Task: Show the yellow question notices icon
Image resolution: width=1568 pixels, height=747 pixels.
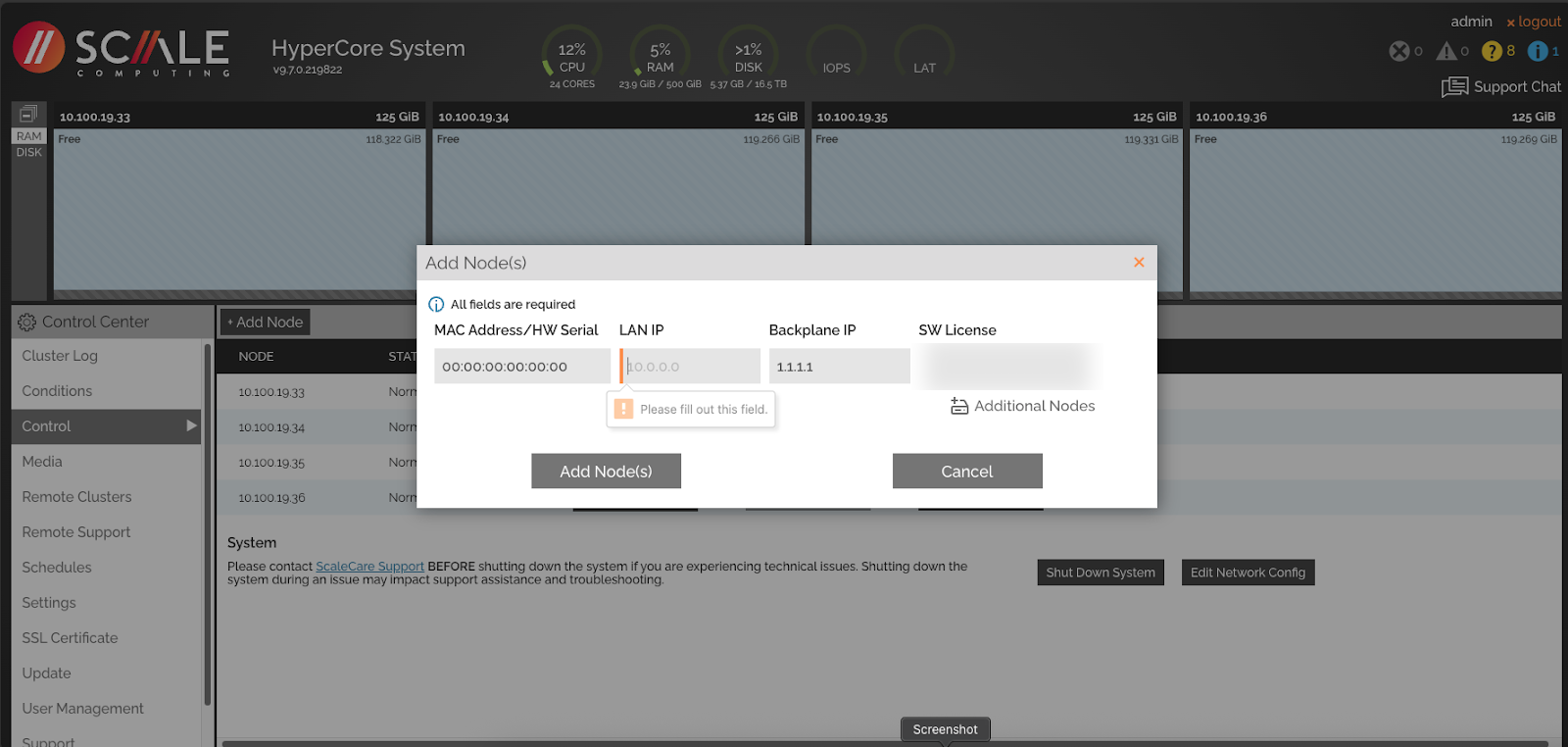Action: [x=1492, y=51]
